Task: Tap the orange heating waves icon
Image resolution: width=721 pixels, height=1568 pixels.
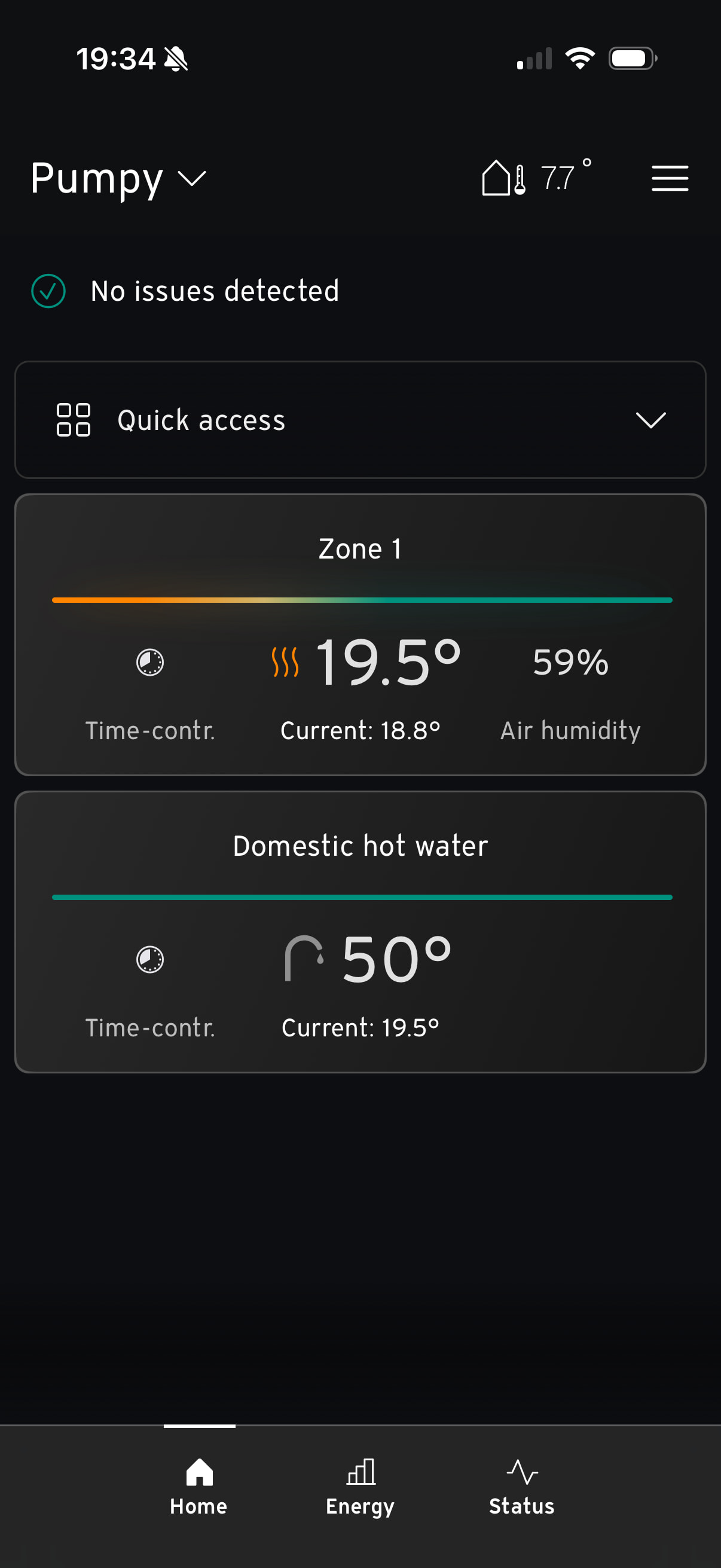Action: [285, 662]
